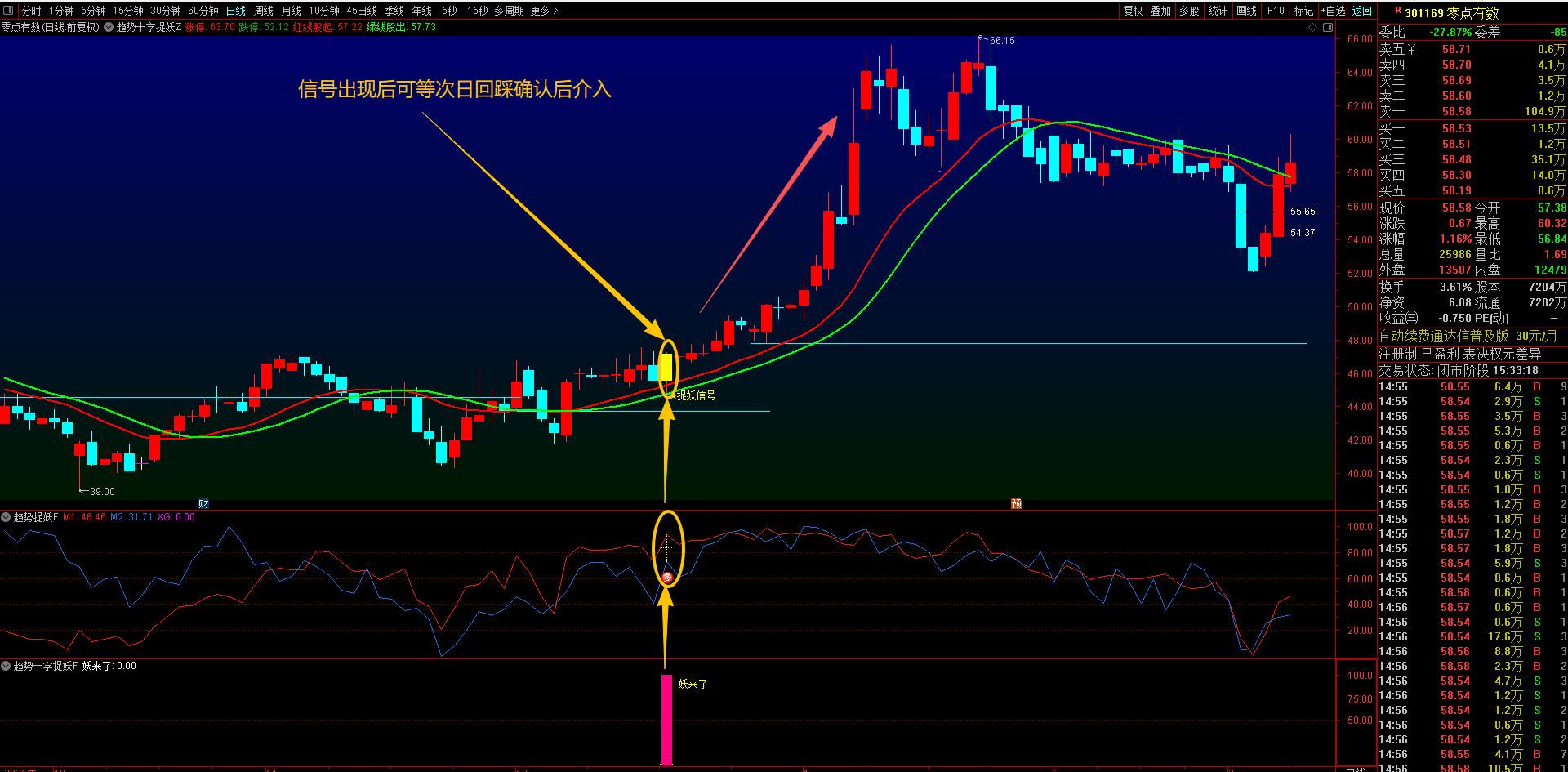Click the 捉妖信号 label on chart
Image resolution: width=1568 pixels, height=772 pixels.
(696, 395)
